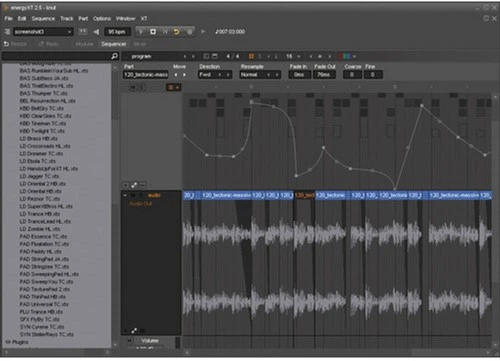Click the 95 bpm tempo field

[117, 32]
